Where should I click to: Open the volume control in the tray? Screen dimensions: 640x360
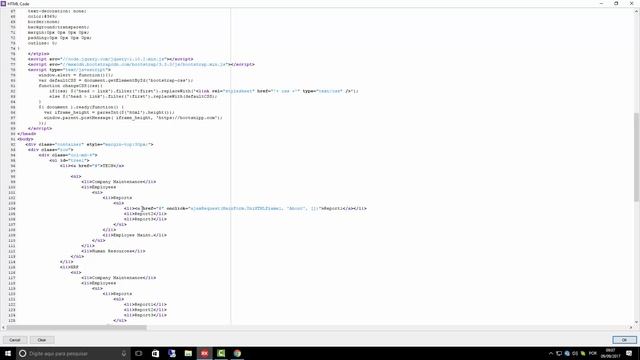coord(575,353)
